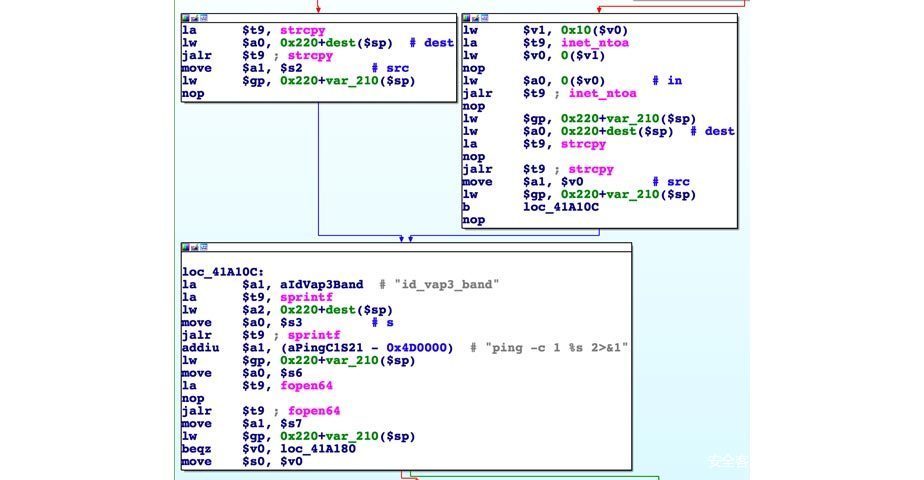Click the middle title icon on the loc_41A10C block
This screenshot has height=480, width=924.
tap(196, 247)
